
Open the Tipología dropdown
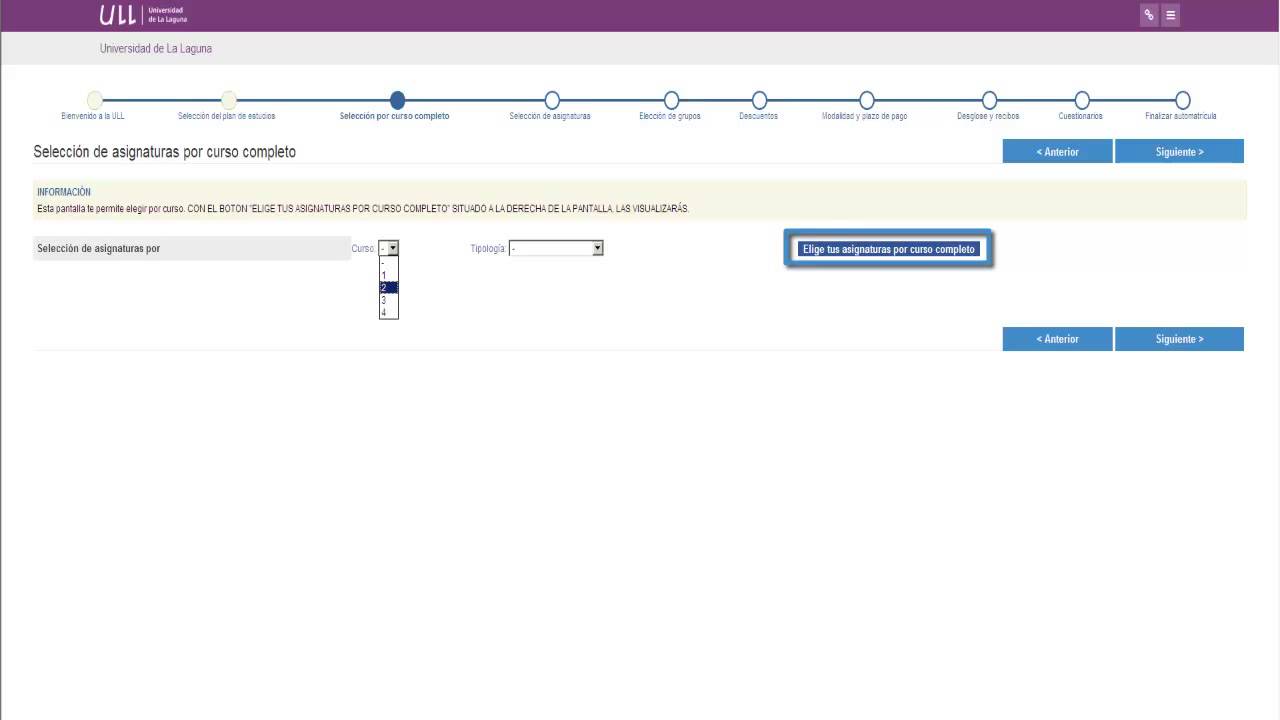(556, 248)
